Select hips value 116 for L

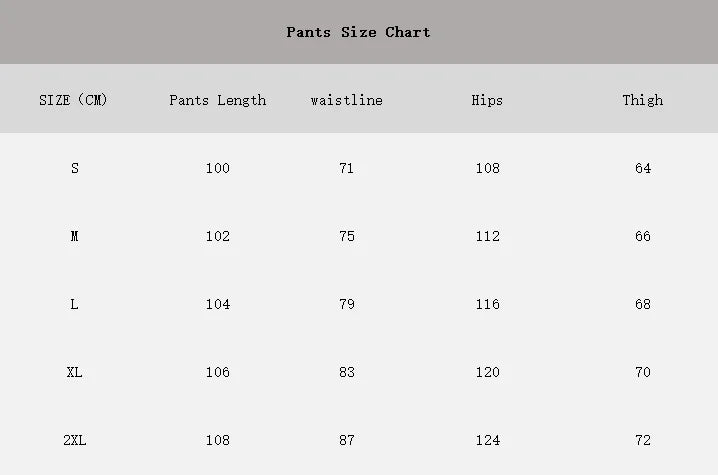click(488, 304)
